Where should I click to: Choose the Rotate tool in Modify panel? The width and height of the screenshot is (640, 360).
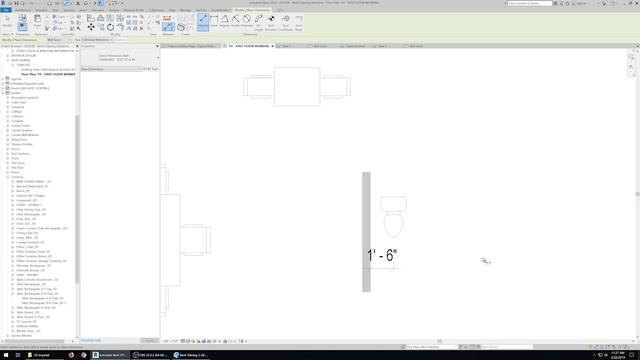tap(110, 27)
